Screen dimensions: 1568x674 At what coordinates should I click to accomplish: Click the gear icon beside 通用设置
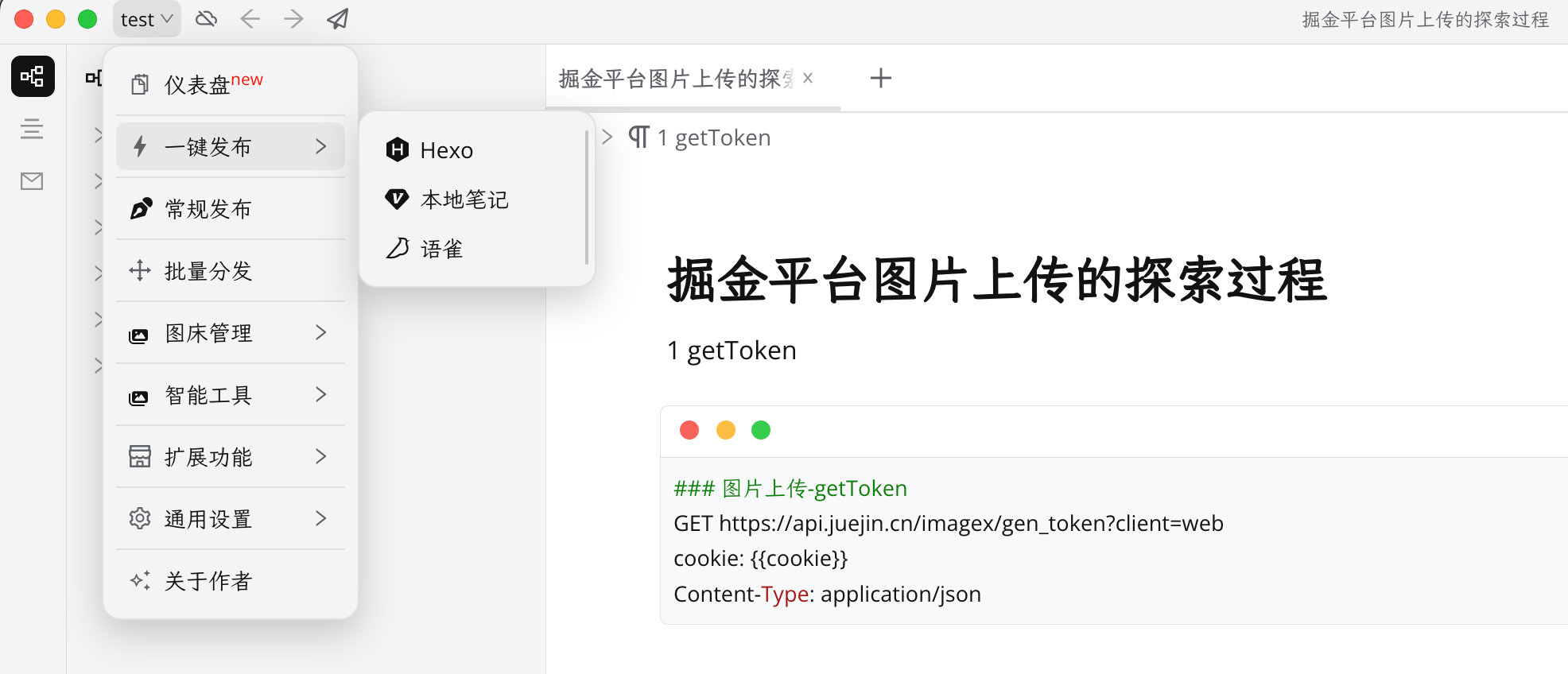pyautogui.click(x=140, y=518)
